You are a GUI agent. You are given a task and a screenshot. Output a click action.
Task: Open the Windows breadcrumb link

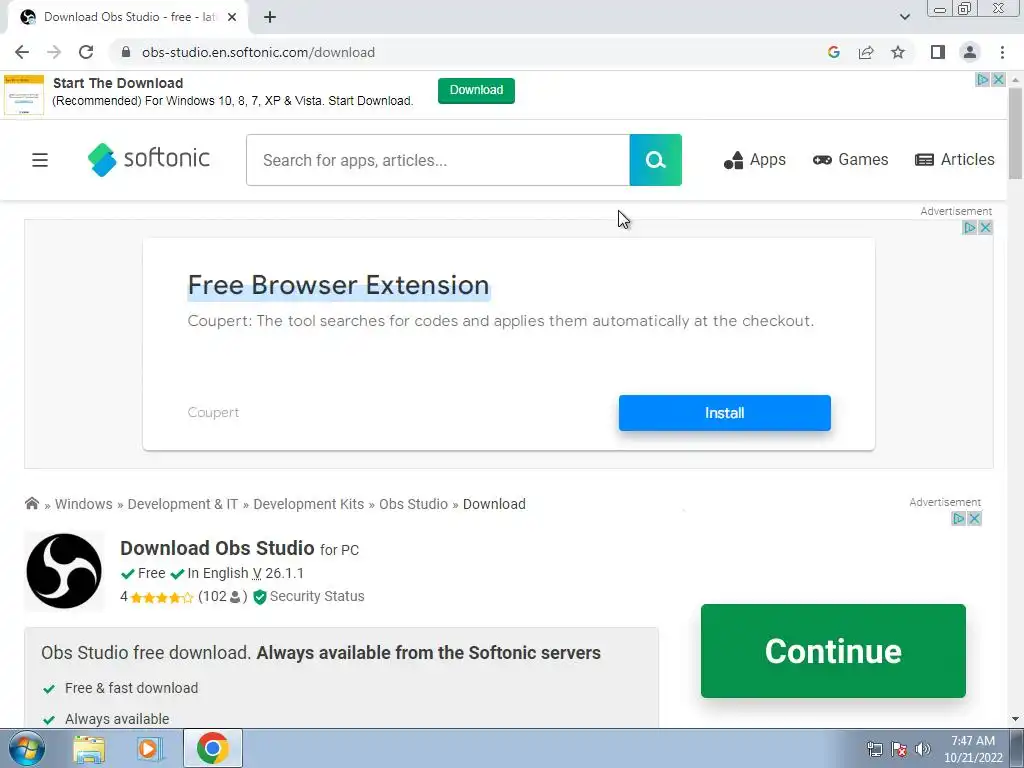pyautogui.click(x=84, y=504)
